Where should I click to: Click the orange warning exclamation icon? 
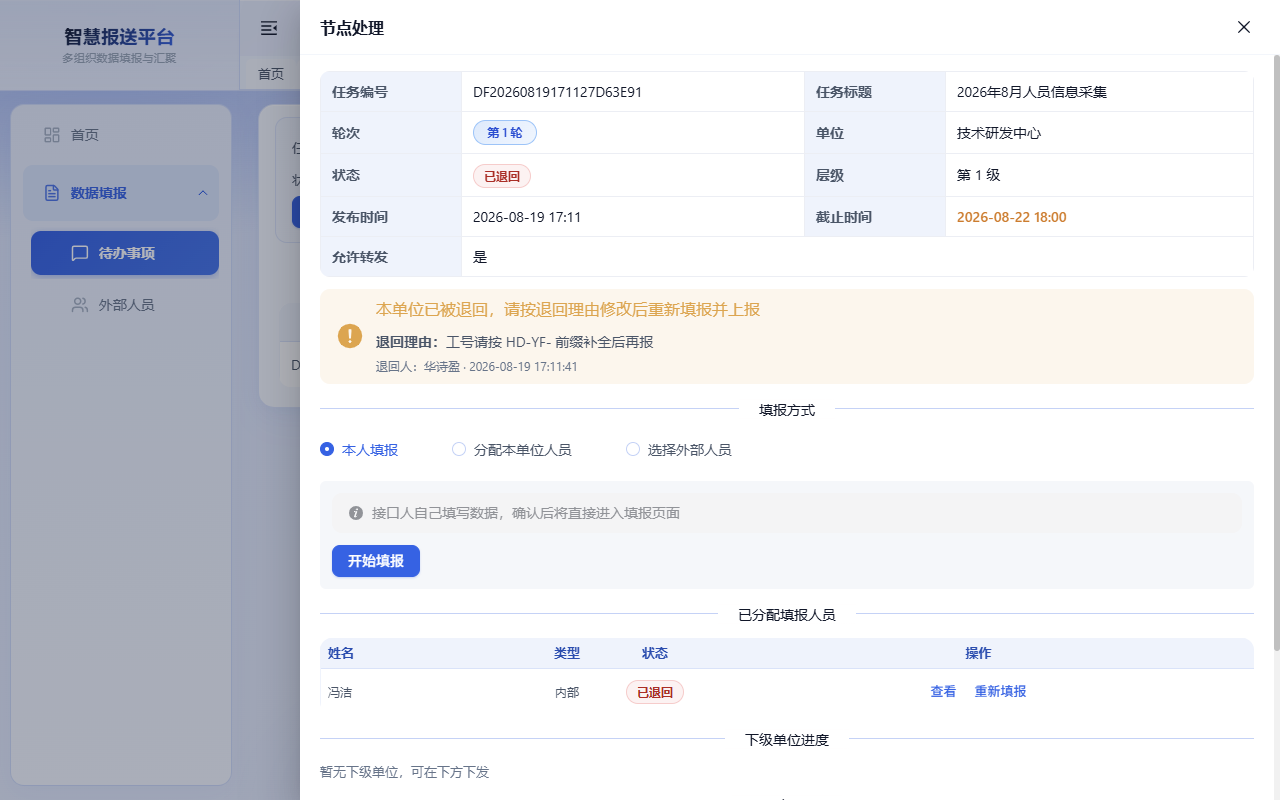click(x=350, y=336)
